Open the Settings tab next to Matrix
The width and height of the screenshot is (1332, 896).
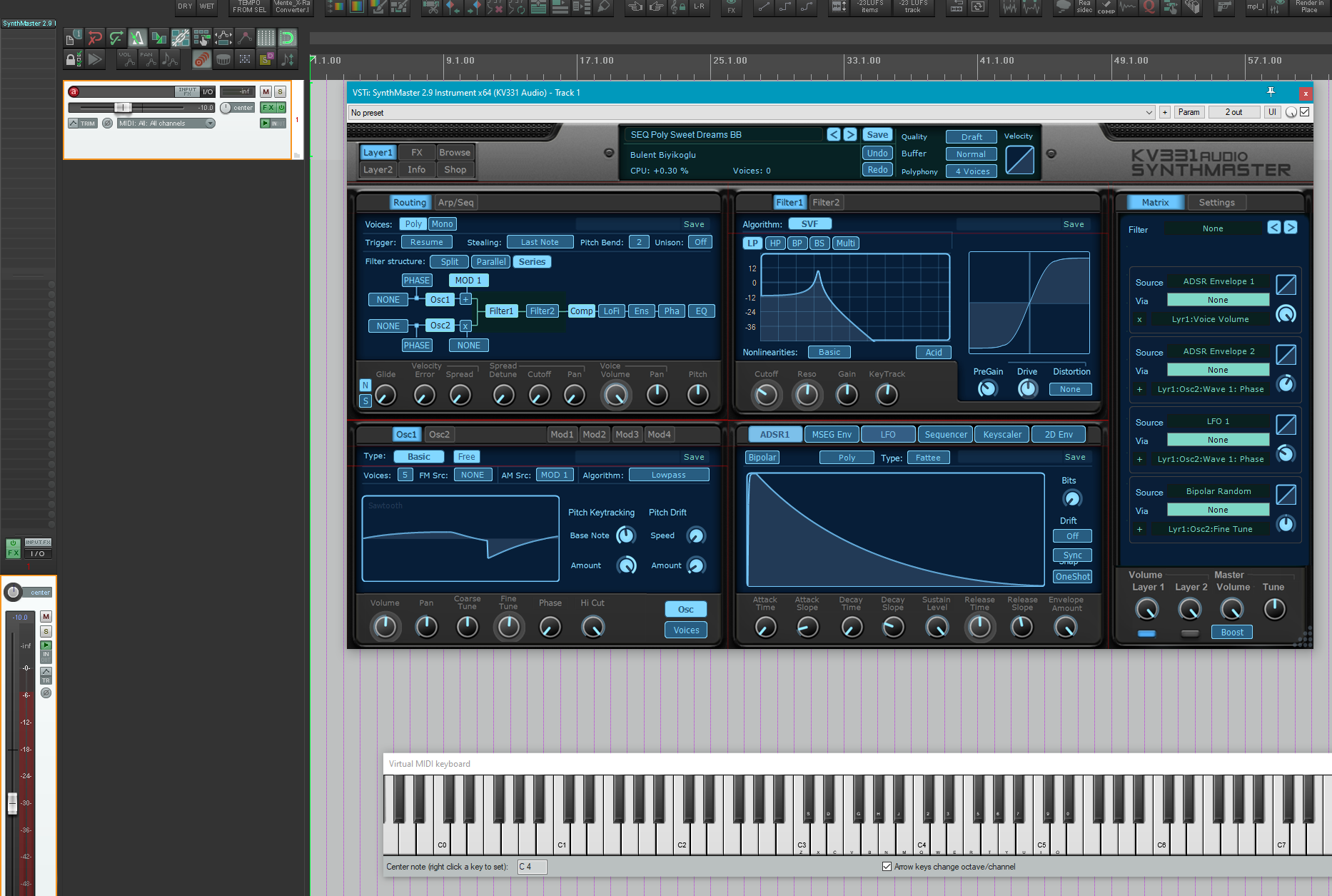[x=1216, y=203]
